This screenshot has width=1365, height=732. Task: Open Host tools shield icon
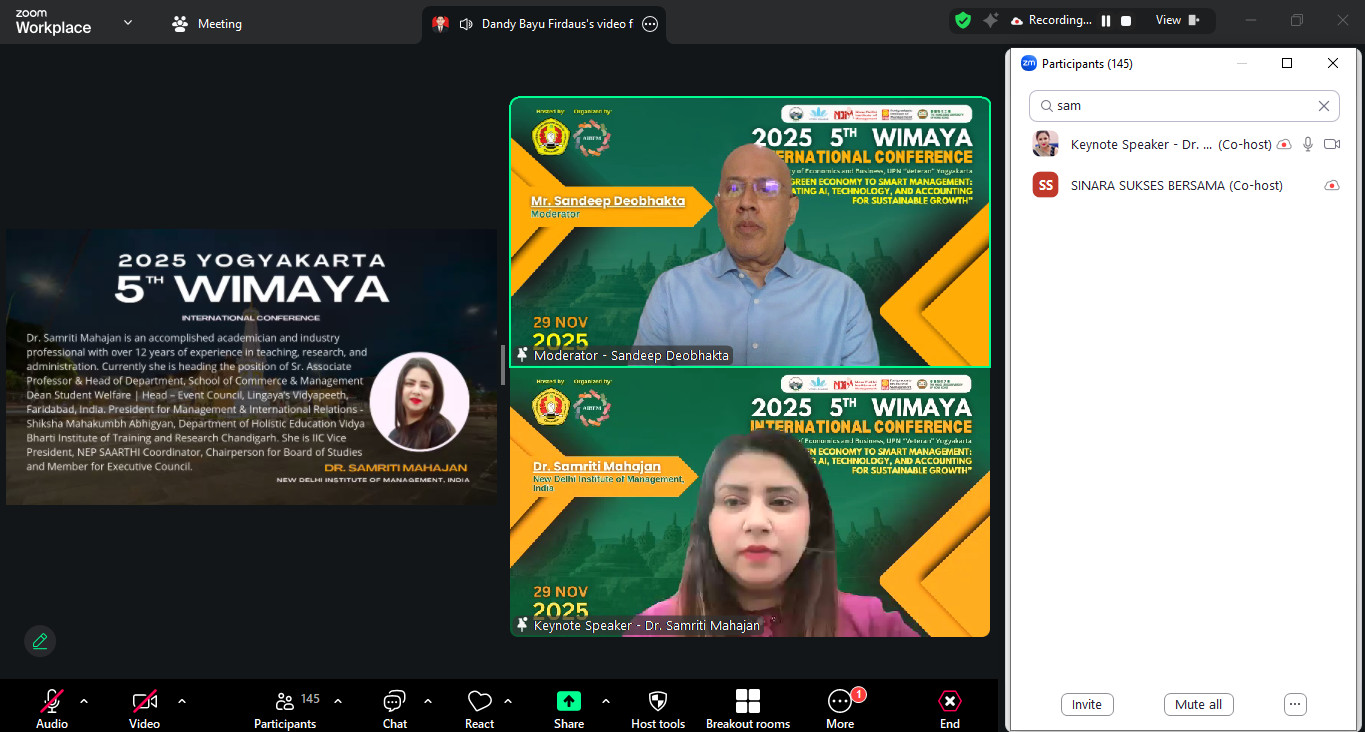coord(658,702)
